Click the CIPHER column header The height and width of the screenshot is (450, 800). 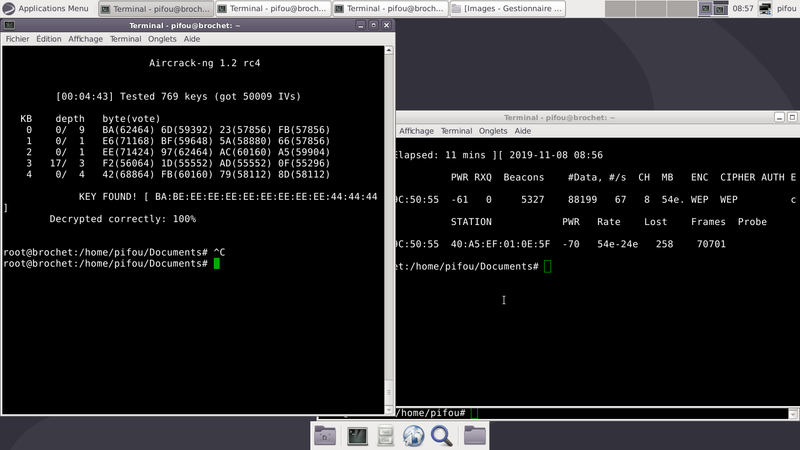[737, 178]
